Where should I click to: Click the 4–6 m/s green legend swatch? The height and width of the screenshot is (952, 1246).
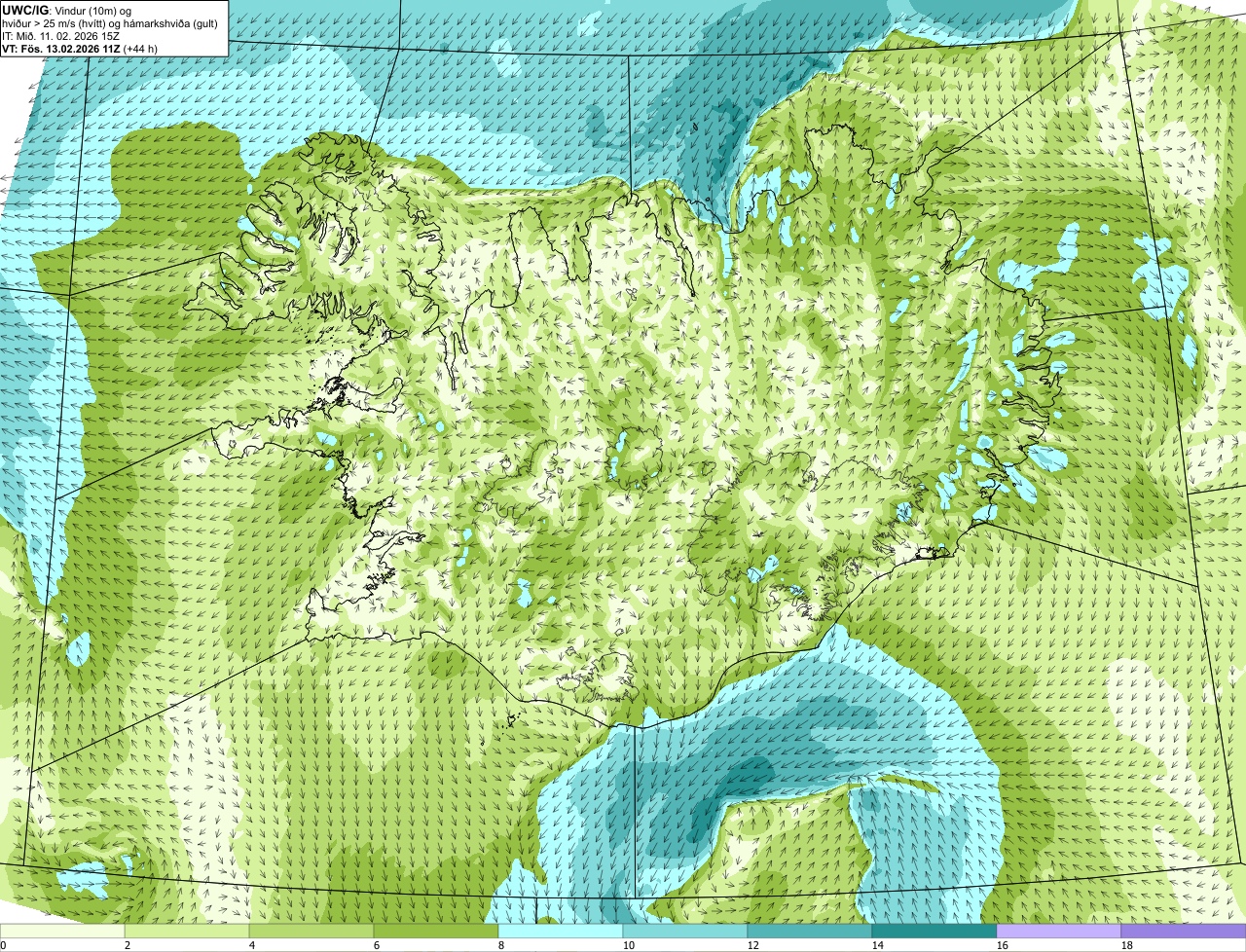coord(311,931)
